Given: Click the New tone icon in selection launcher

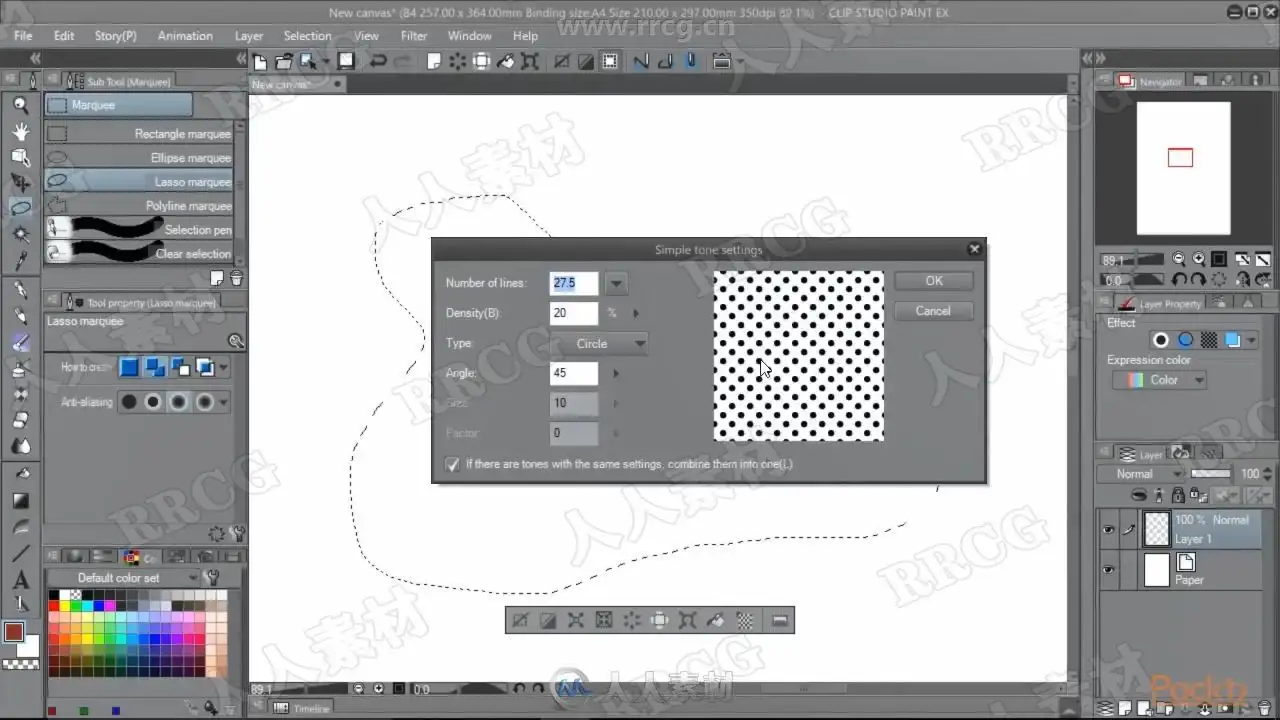Looking at the screenshot, I should 745,620.
